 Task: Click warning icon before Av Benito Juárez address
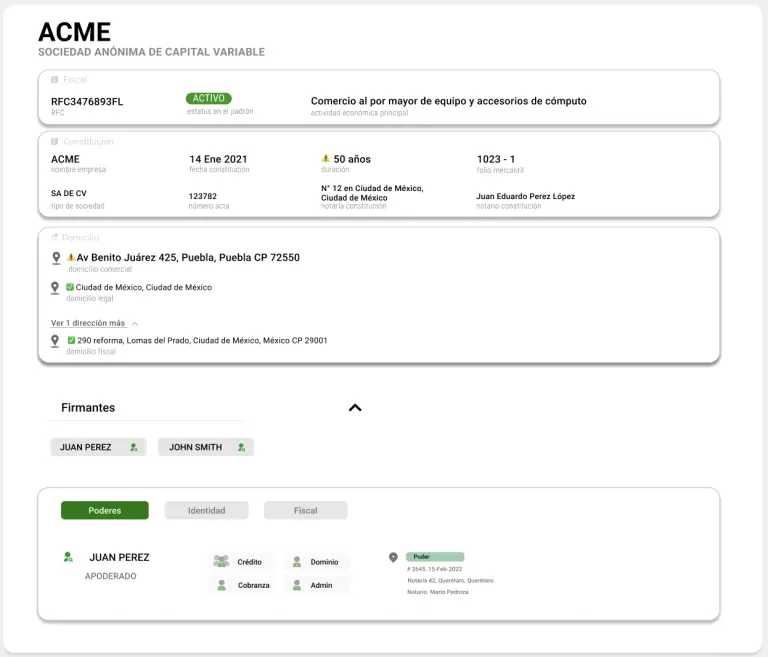[x=71, y=258]
